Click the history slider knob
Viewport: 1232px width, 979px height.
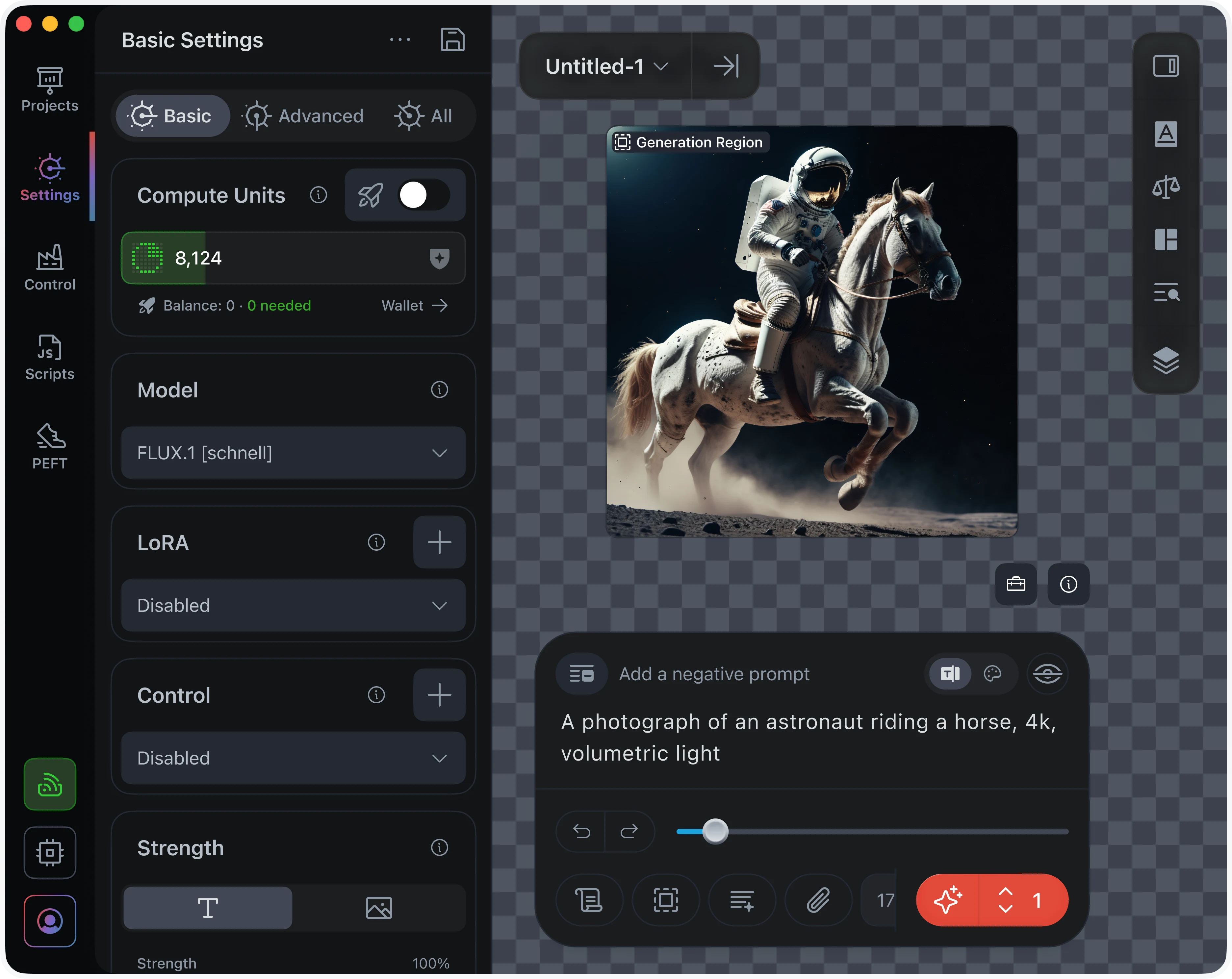(715, 831)
